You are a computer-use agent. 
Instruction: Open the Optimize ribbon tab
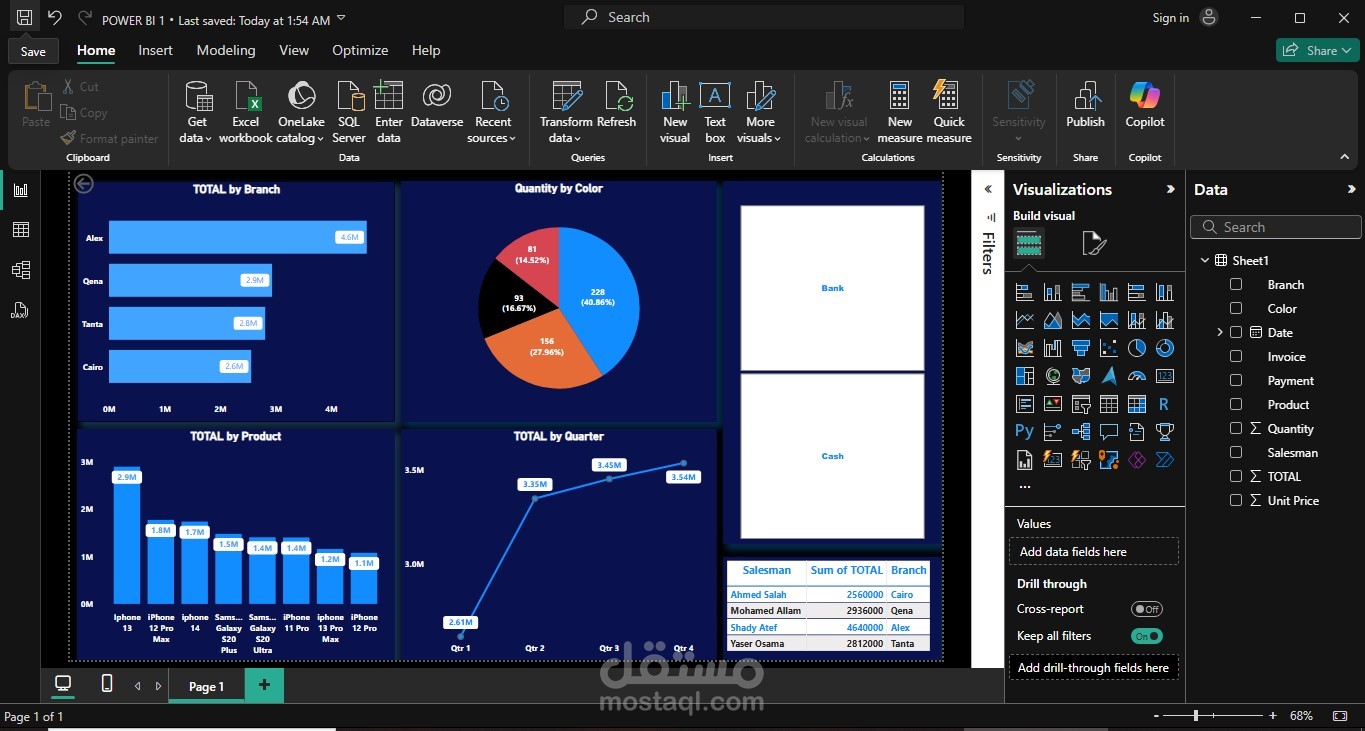(360, 50)
